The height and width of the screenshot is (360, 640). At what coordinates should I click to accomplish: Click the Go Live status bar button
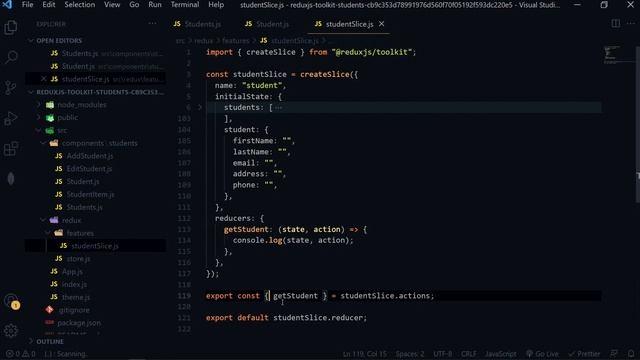542,354
